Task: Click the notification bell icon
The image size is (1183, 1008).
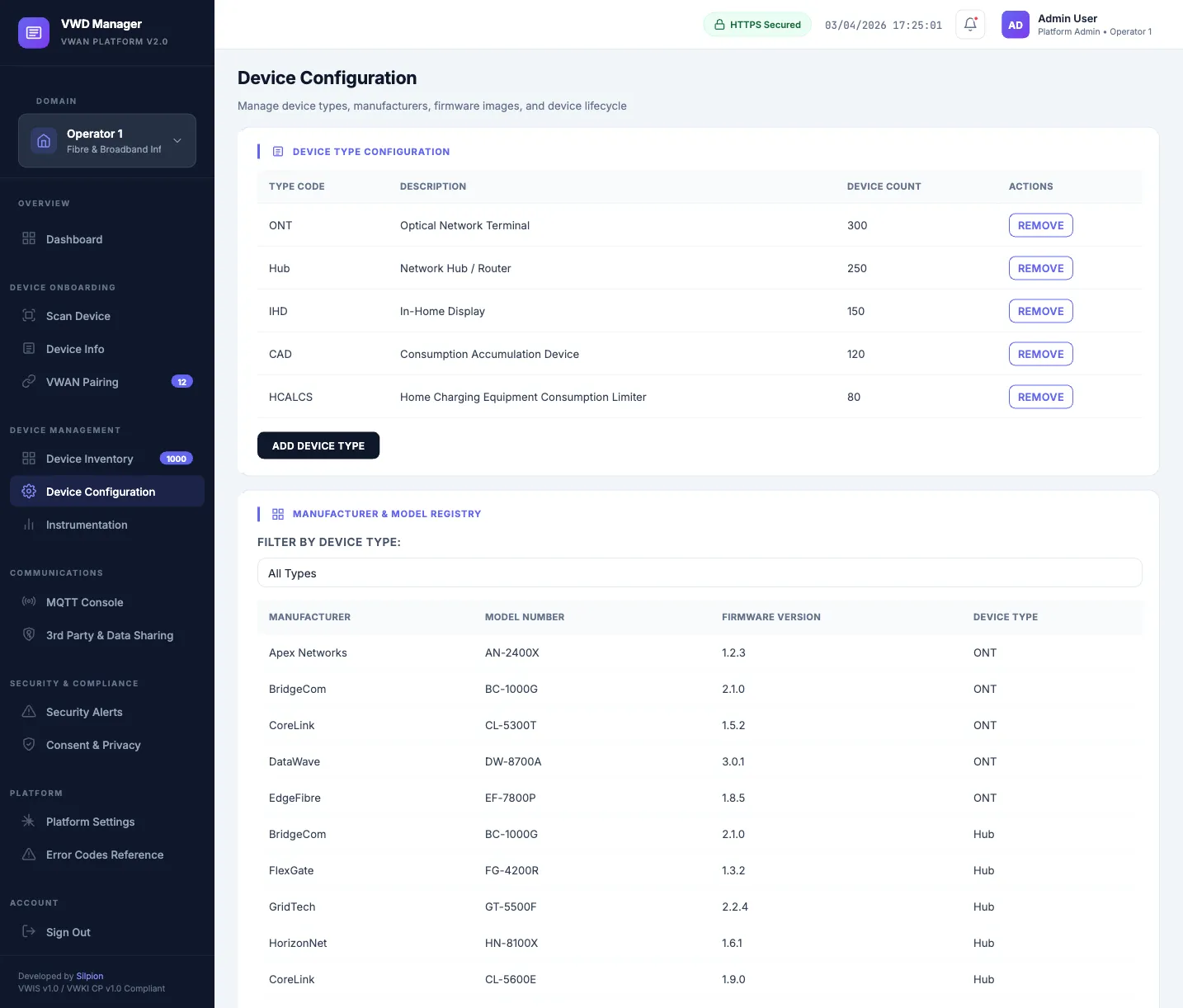Action: 970,25
